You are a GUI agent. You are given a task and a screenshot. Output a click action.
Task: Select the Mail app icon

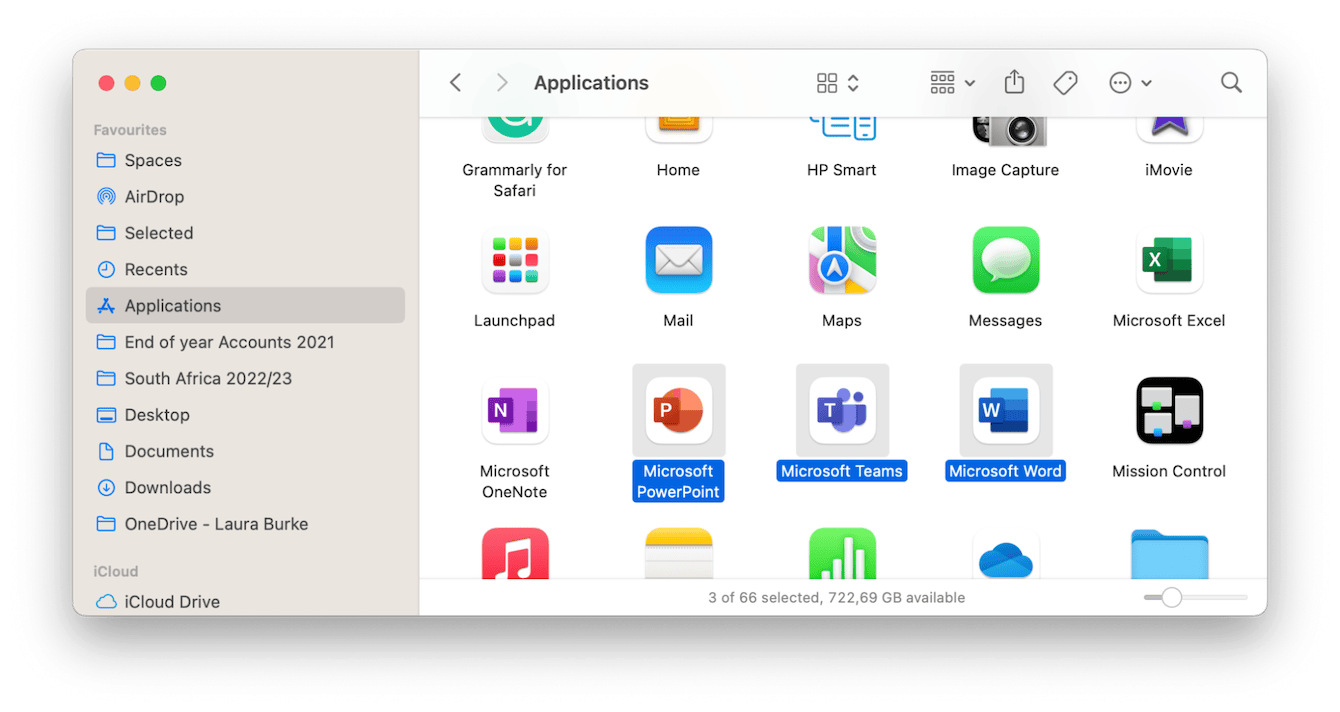point(678,260)
